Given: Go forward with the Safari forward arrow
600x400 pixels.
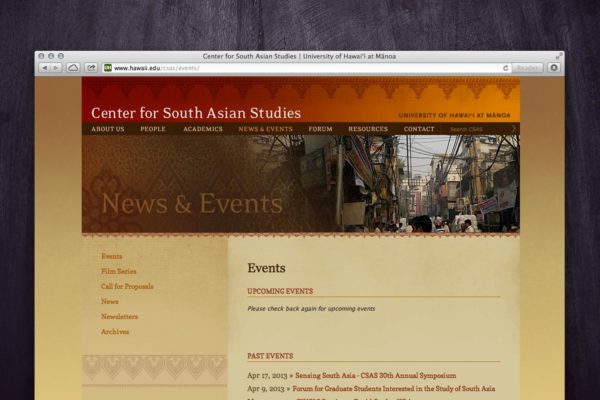Looking at the screenshot, I should pos(56,68).
